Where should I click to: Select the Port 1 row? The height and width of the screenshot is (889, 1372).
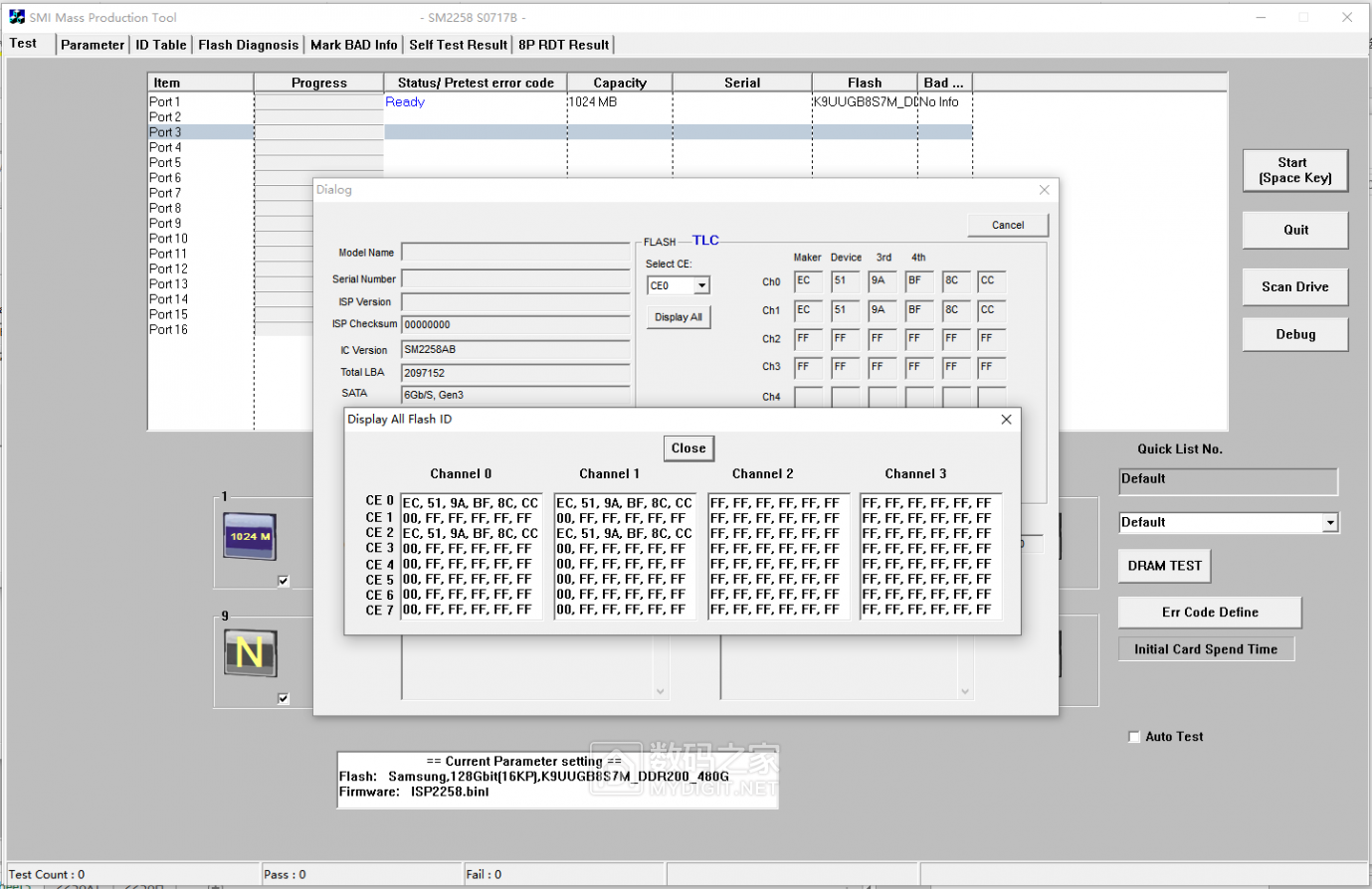click(x=560, y=101)
